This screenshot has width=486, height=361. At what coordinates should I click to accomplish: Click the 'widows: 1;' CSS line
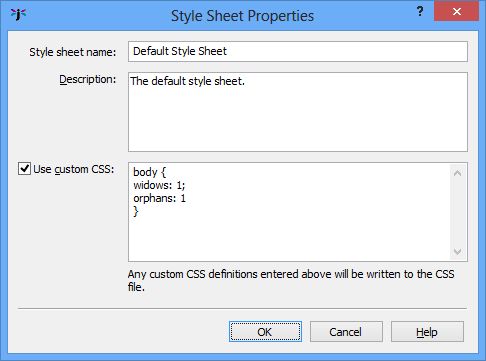(x=159, y=185)
